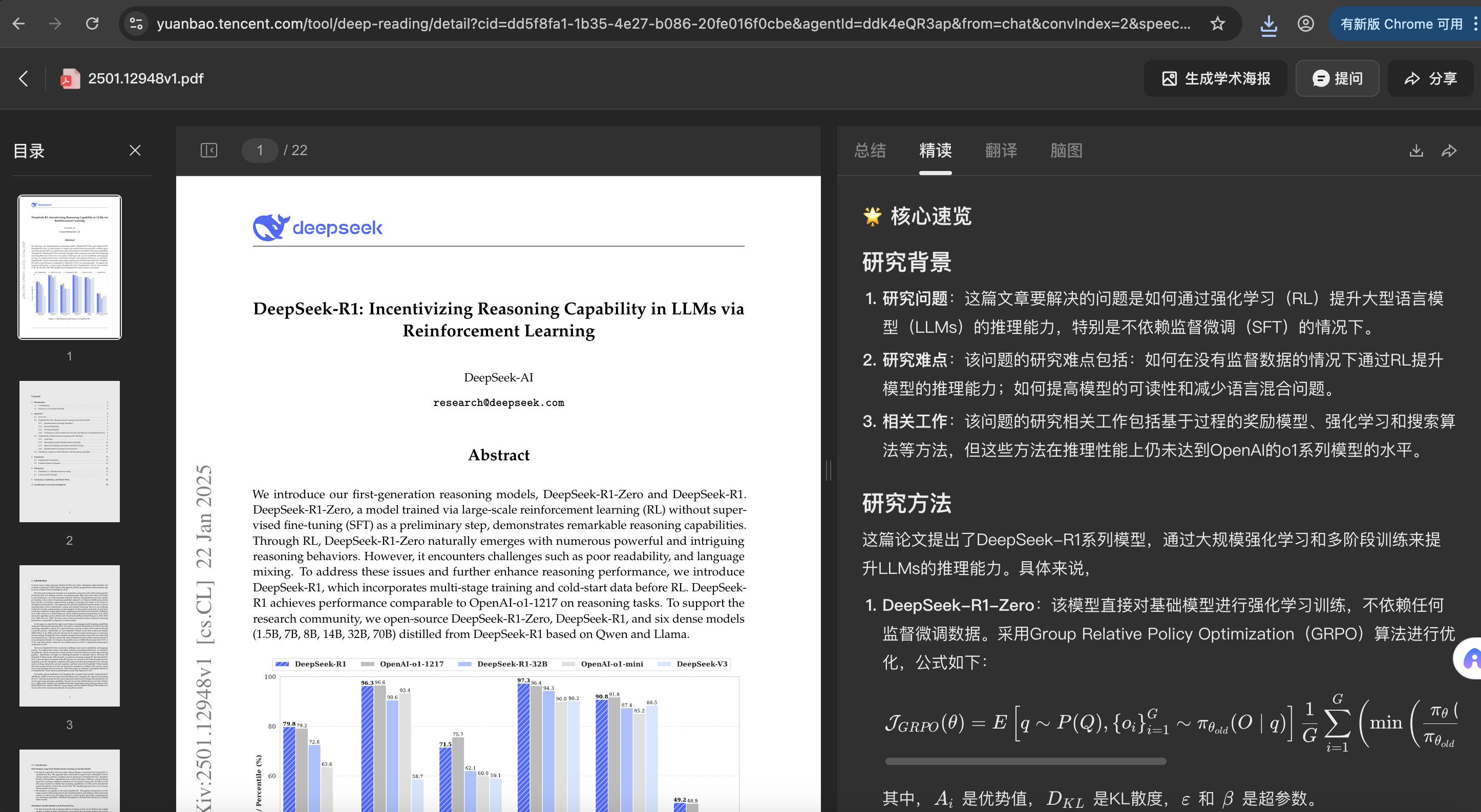Click the 分享 button
The image size is (1481, 812).
pyautogui.click(x=1430, y=78)
